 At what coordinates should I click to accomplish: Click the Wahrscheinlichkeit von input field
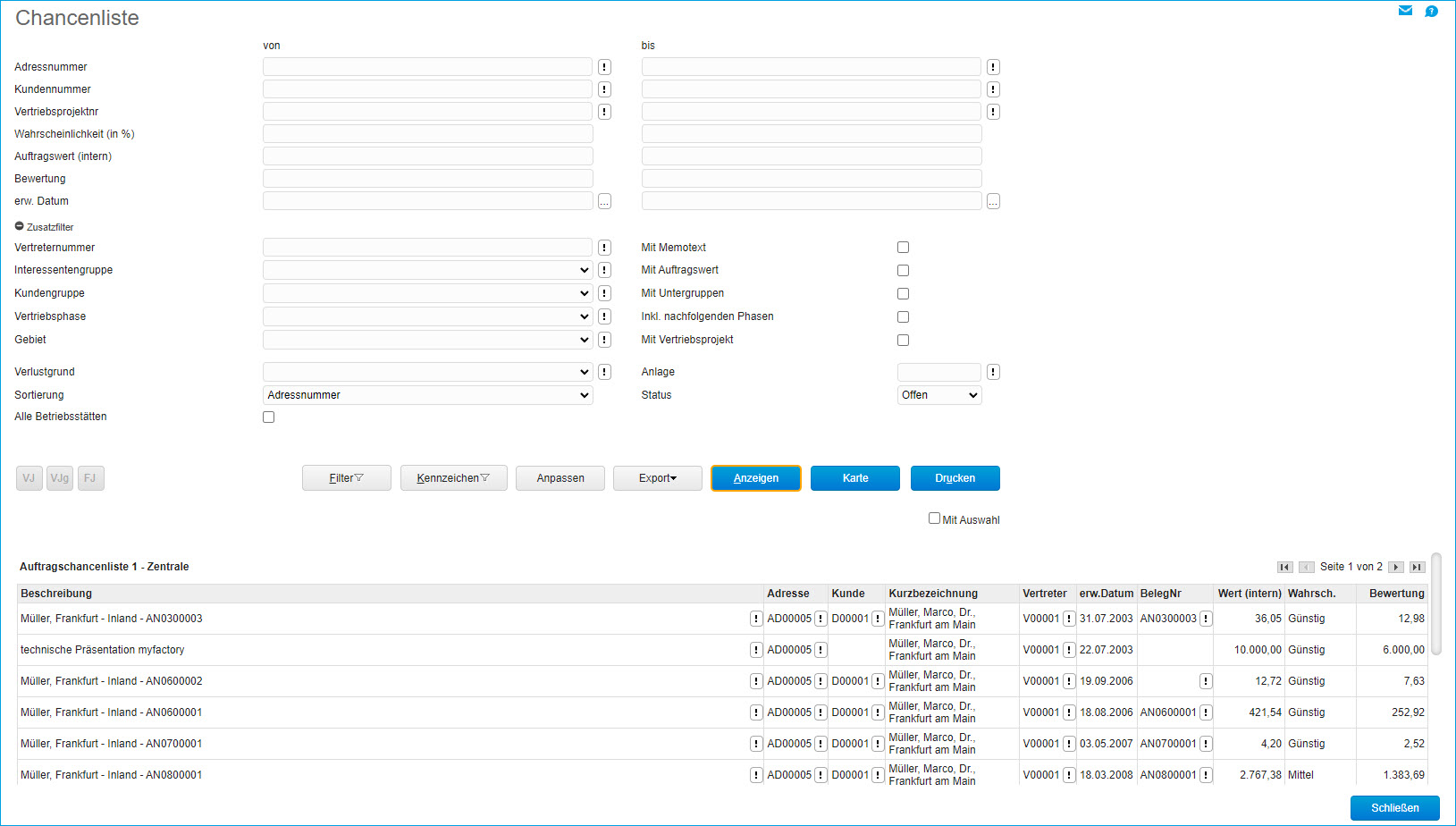click(427, 134)
